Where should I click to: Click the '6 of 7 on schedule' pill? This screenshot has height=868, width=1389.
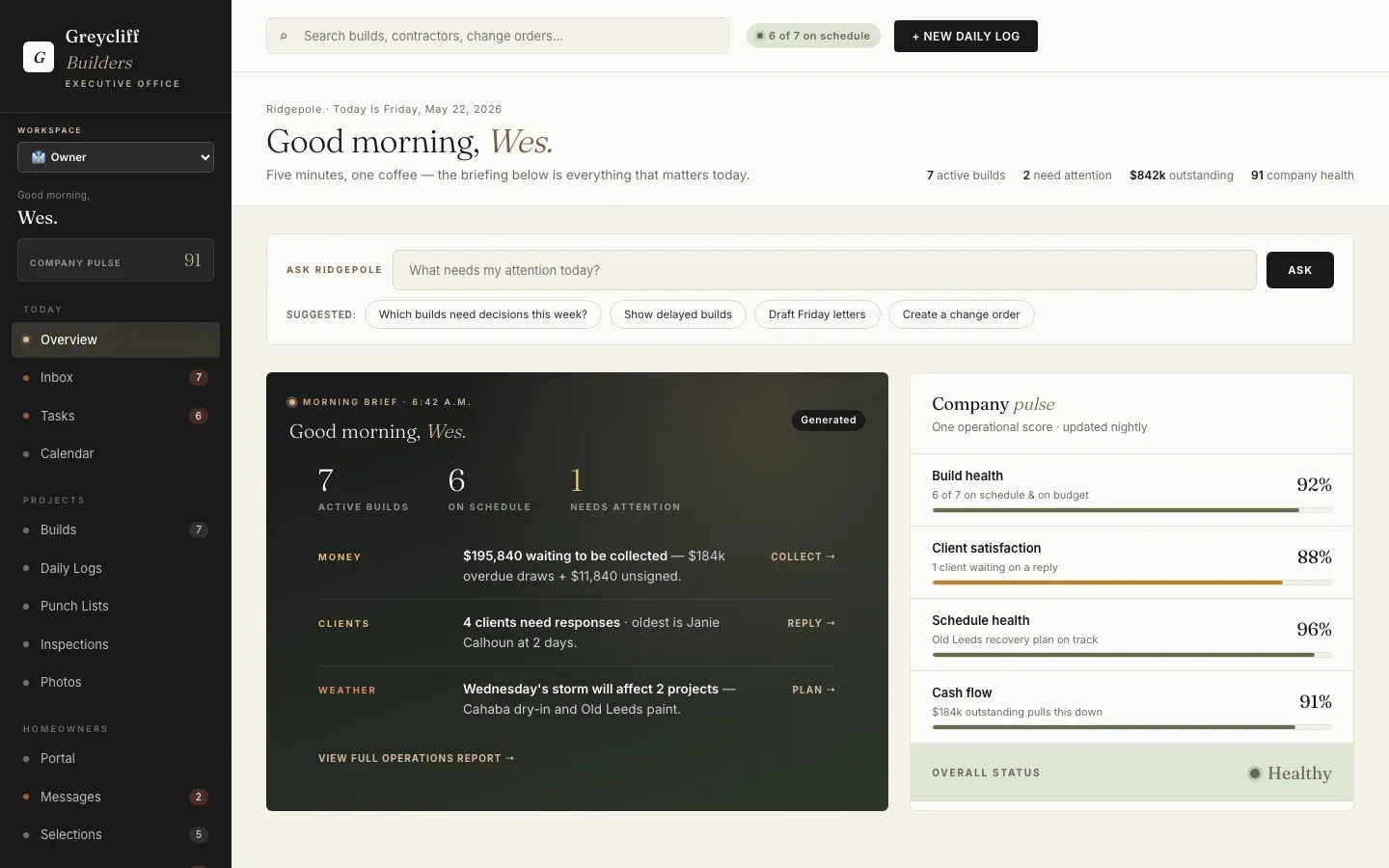tap(813, 36)
